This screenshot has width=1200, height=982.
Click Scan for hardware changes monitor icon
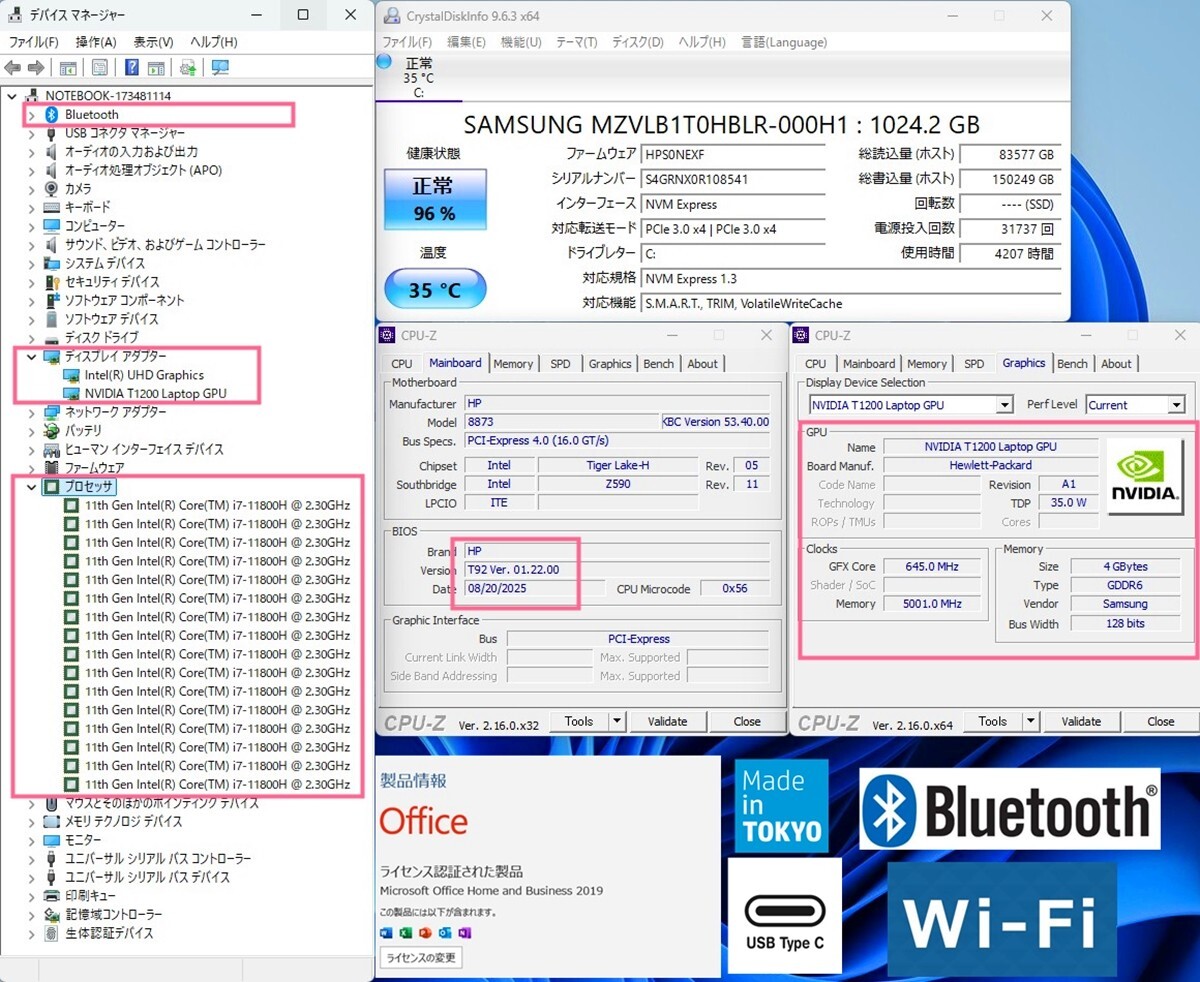[220, 67]
